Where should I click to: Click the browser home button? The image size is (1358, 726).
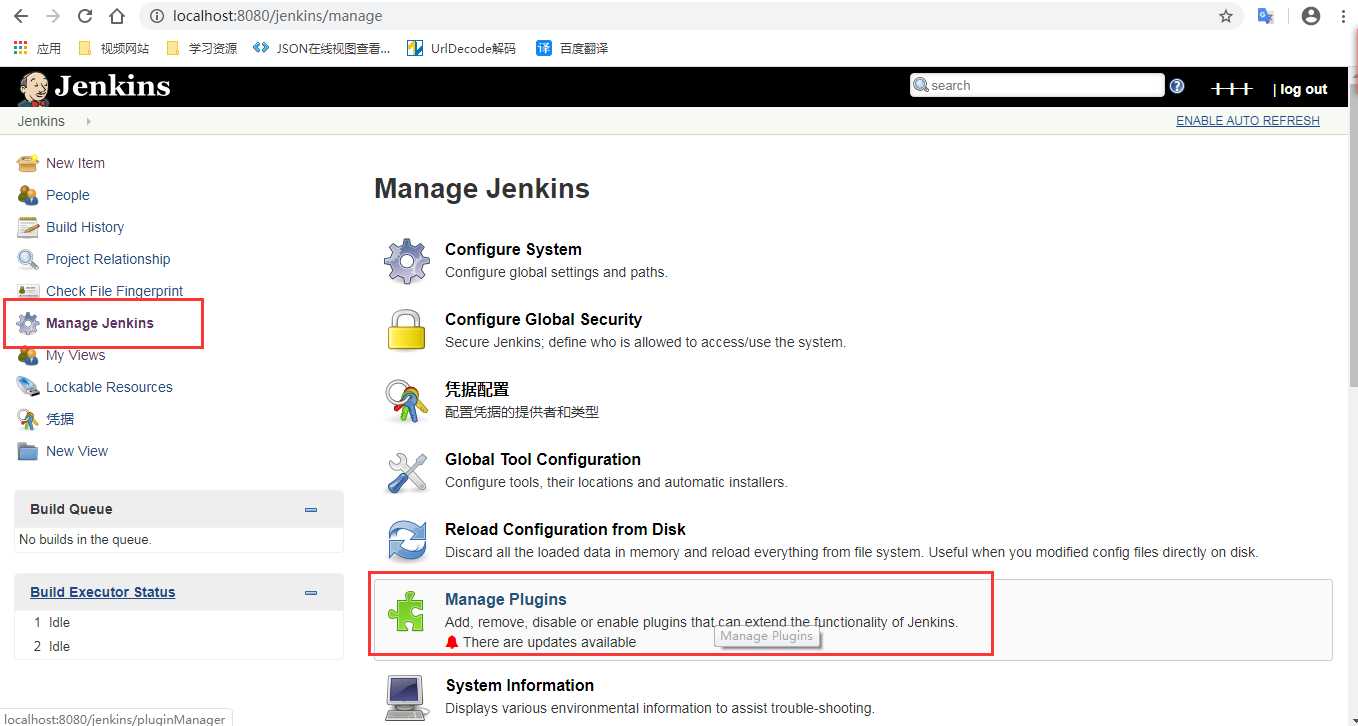[x=117, y=16]
